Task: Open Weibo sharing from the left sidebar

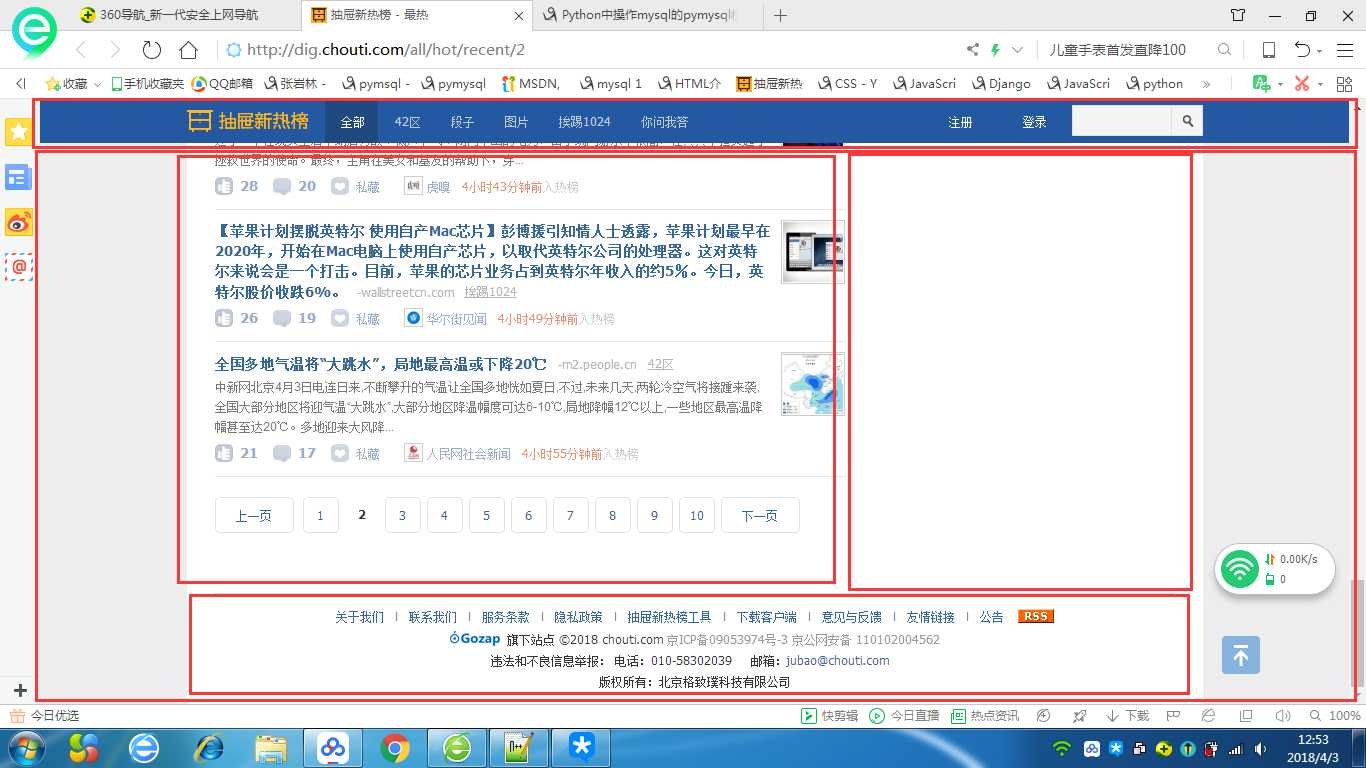Action: tap(17, 223)
